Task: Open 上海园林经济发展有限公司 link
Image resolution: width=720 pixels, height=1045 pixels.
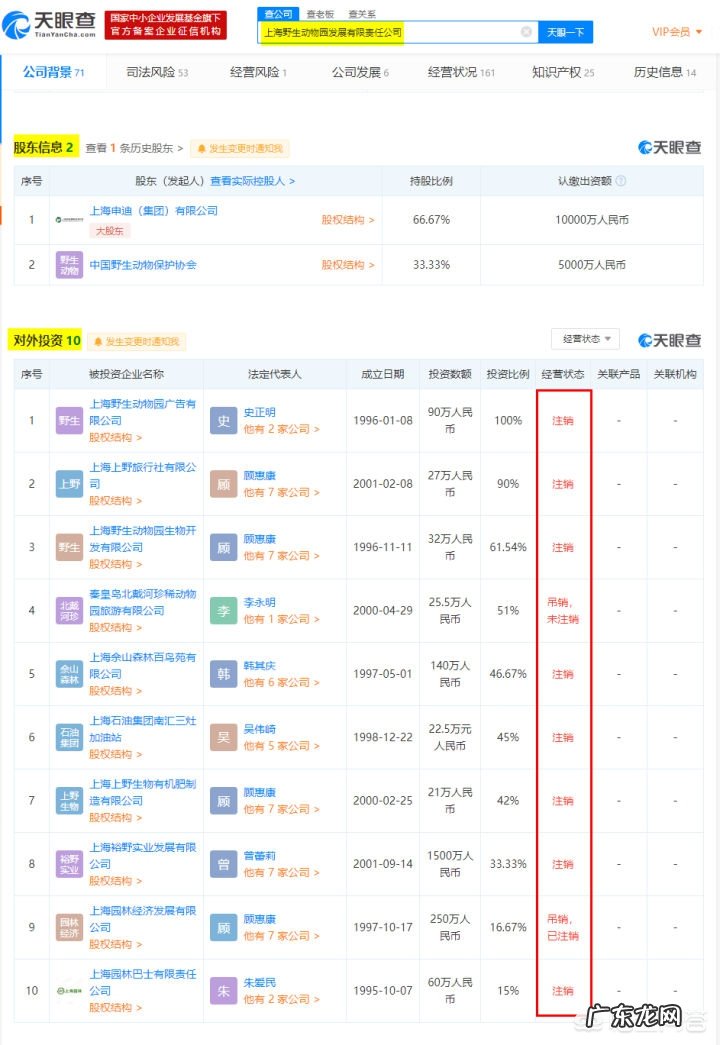Action: (143, 918)
